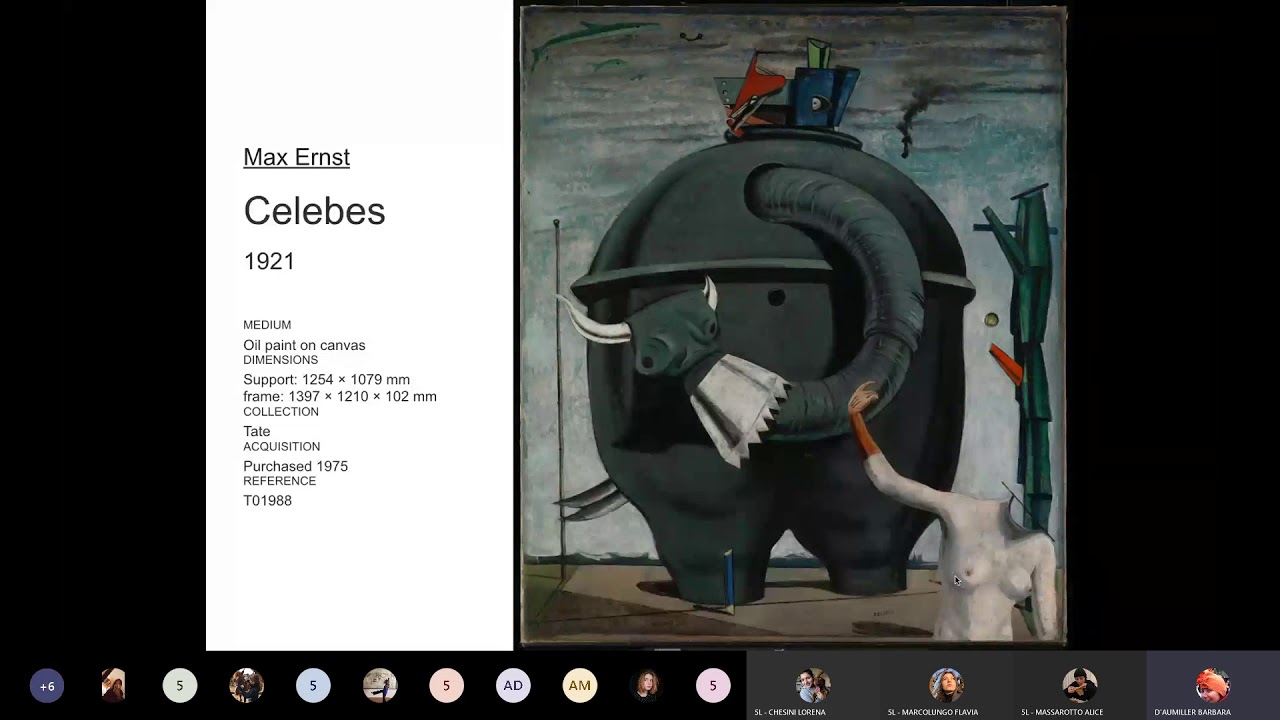
Task: Click the COLLECTION heading label
Action: 281,412
